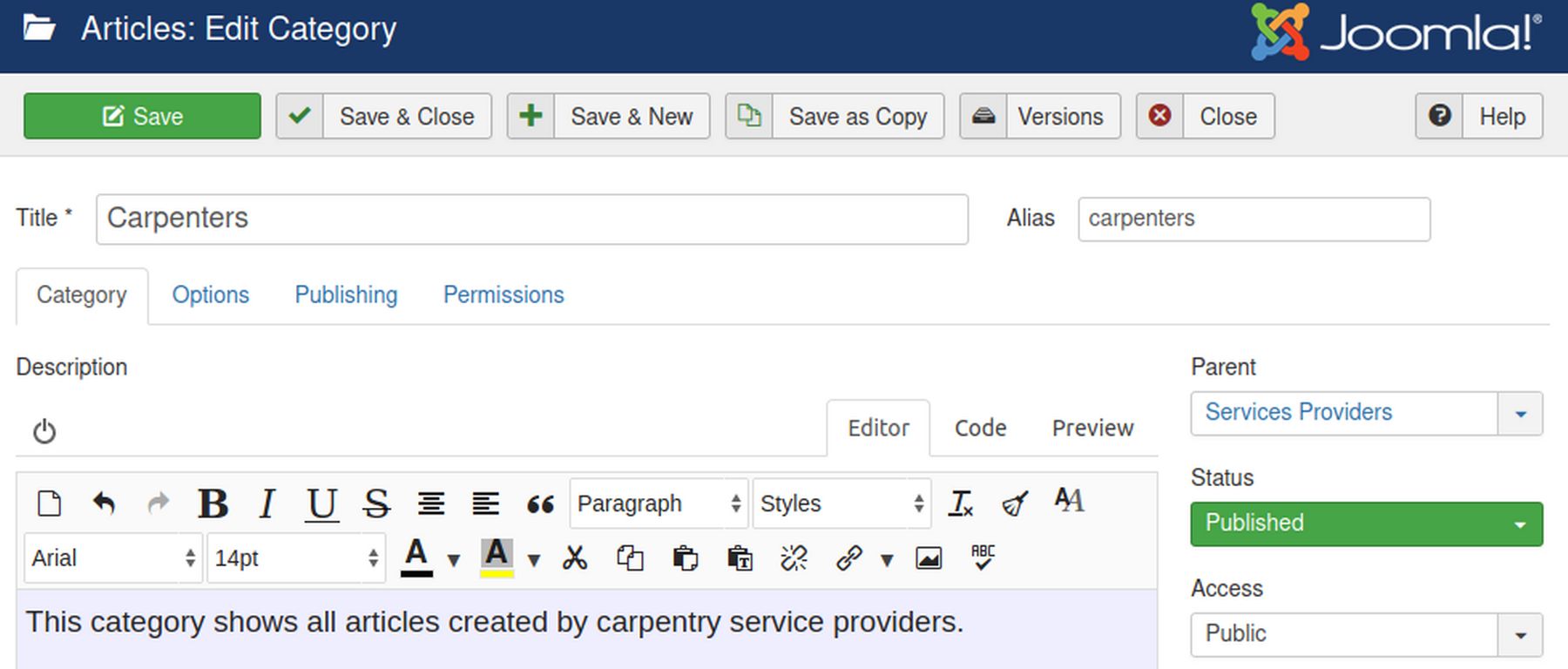Click the Save & Close button

384,116
